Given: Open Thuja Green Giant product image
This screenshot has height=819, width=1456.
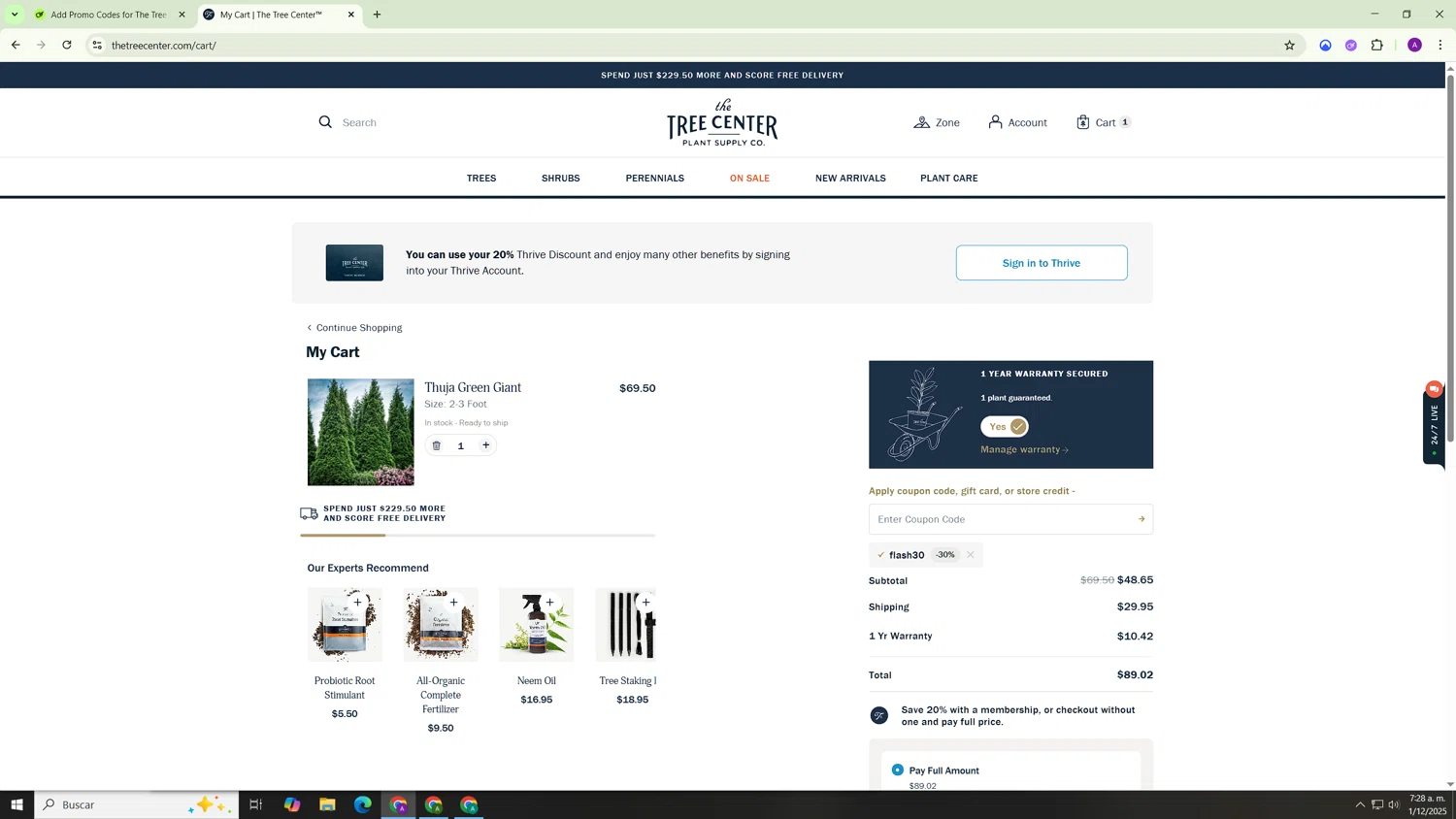Looking at the screenshot, I should click(361, 432).
